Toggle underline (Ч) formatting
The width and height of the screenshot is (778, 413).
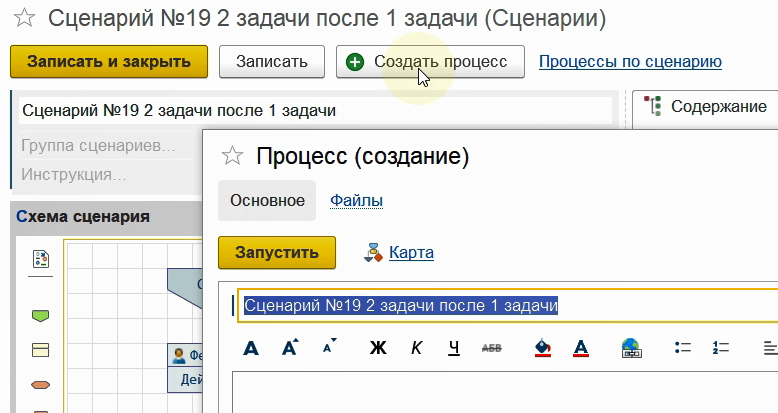[x=454, y=348]
